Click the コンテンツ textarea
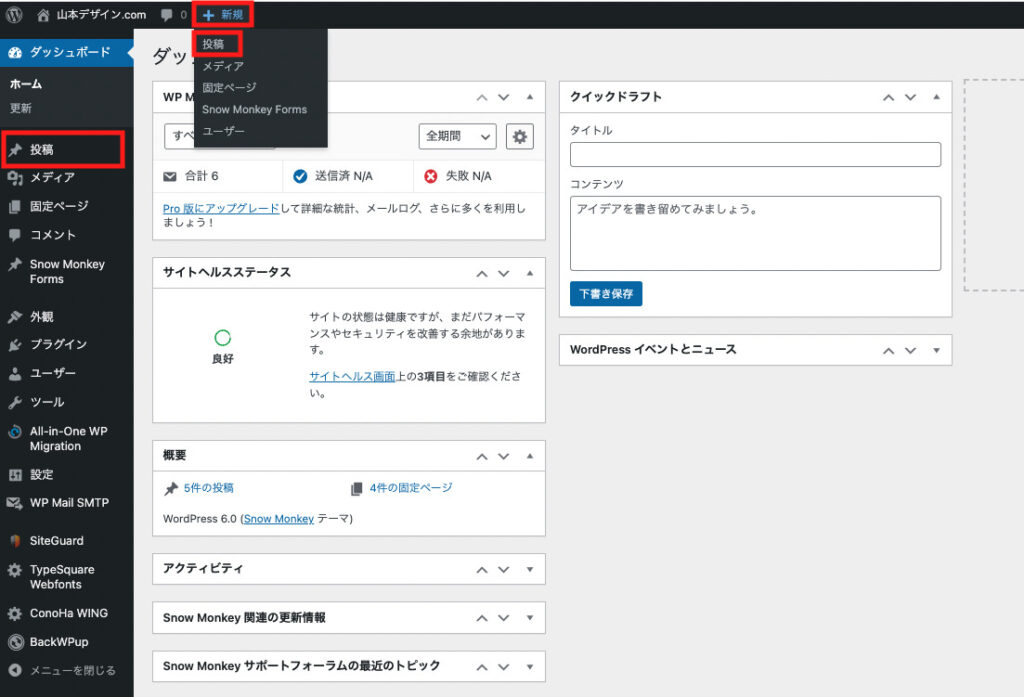Viewport: 1024px width, 697px height. pyautogui.click(x=755, y=233)
